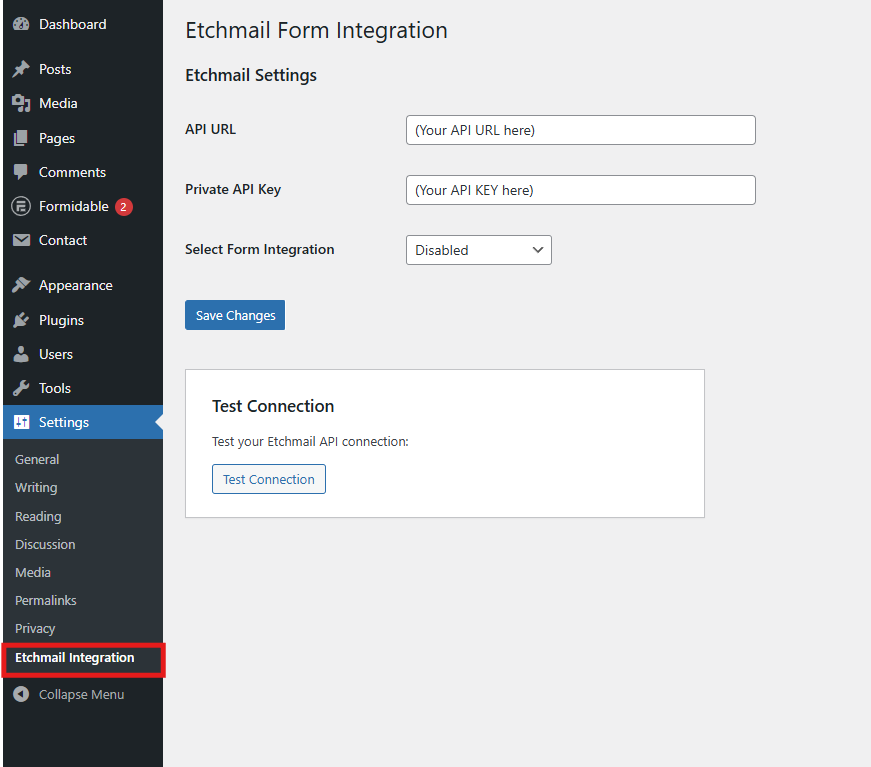The height and width of the screenshot is (767, 871).
Task: Open Users menu label
Action: 56,354
